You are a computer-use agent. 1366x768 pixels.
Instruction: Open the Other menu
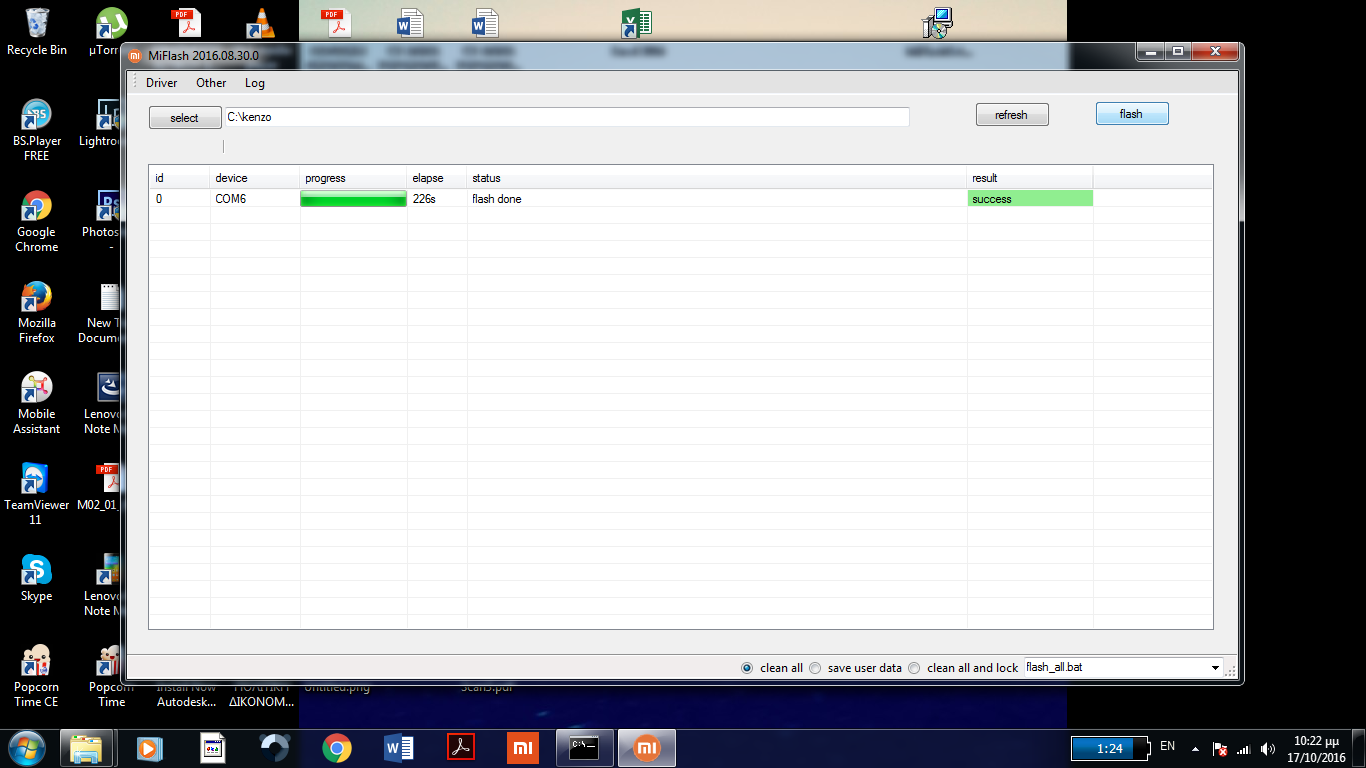point(211,83)
